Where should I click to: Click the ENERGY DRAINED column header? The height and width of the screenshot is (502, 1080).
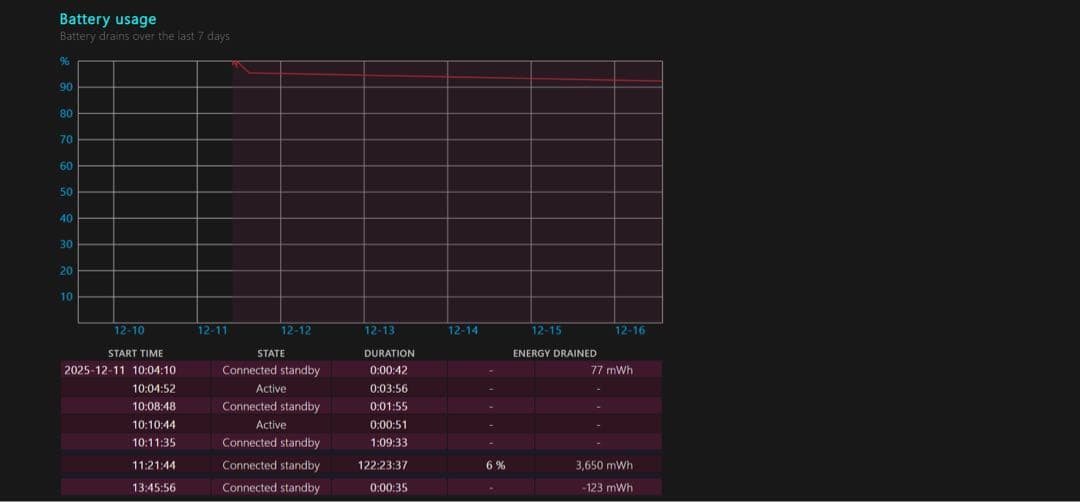click(x=554, y=353)
